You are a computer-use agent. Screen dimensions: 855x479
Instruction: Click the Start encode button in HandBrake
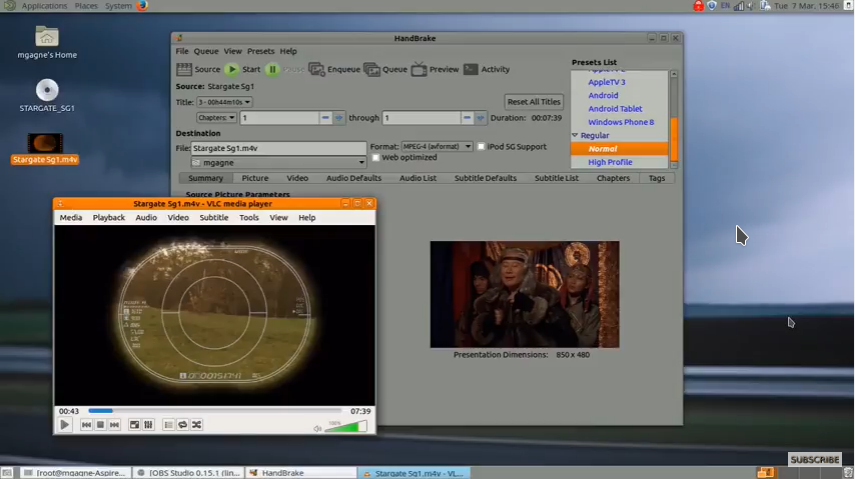(x=241, y=70)
